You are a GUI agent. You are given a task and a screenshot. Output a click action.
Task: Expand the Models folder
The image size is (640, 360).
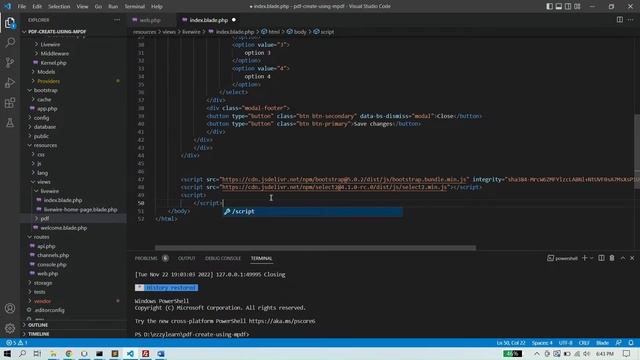tap(46, 72)
